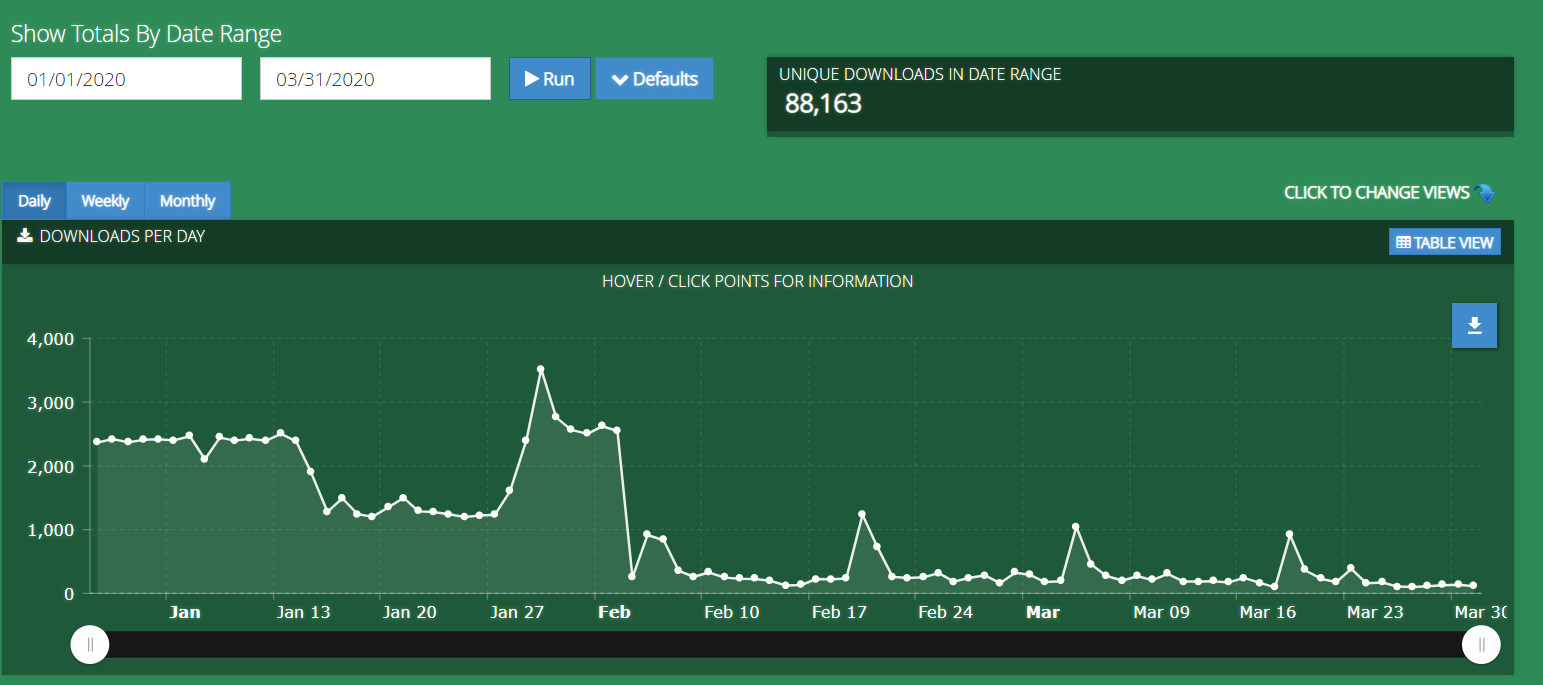
Task: Click the Feb 24 x-axis label
Action: pos(946,612)
